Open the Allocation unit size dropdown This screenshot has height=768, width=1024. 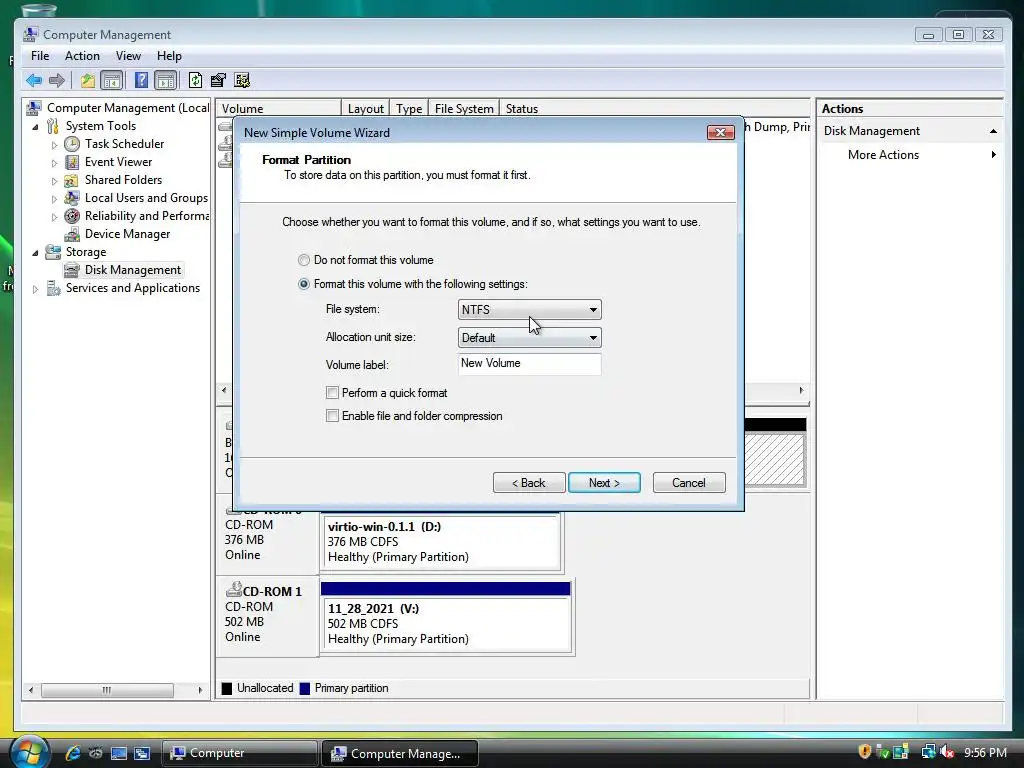coord(530,338)
